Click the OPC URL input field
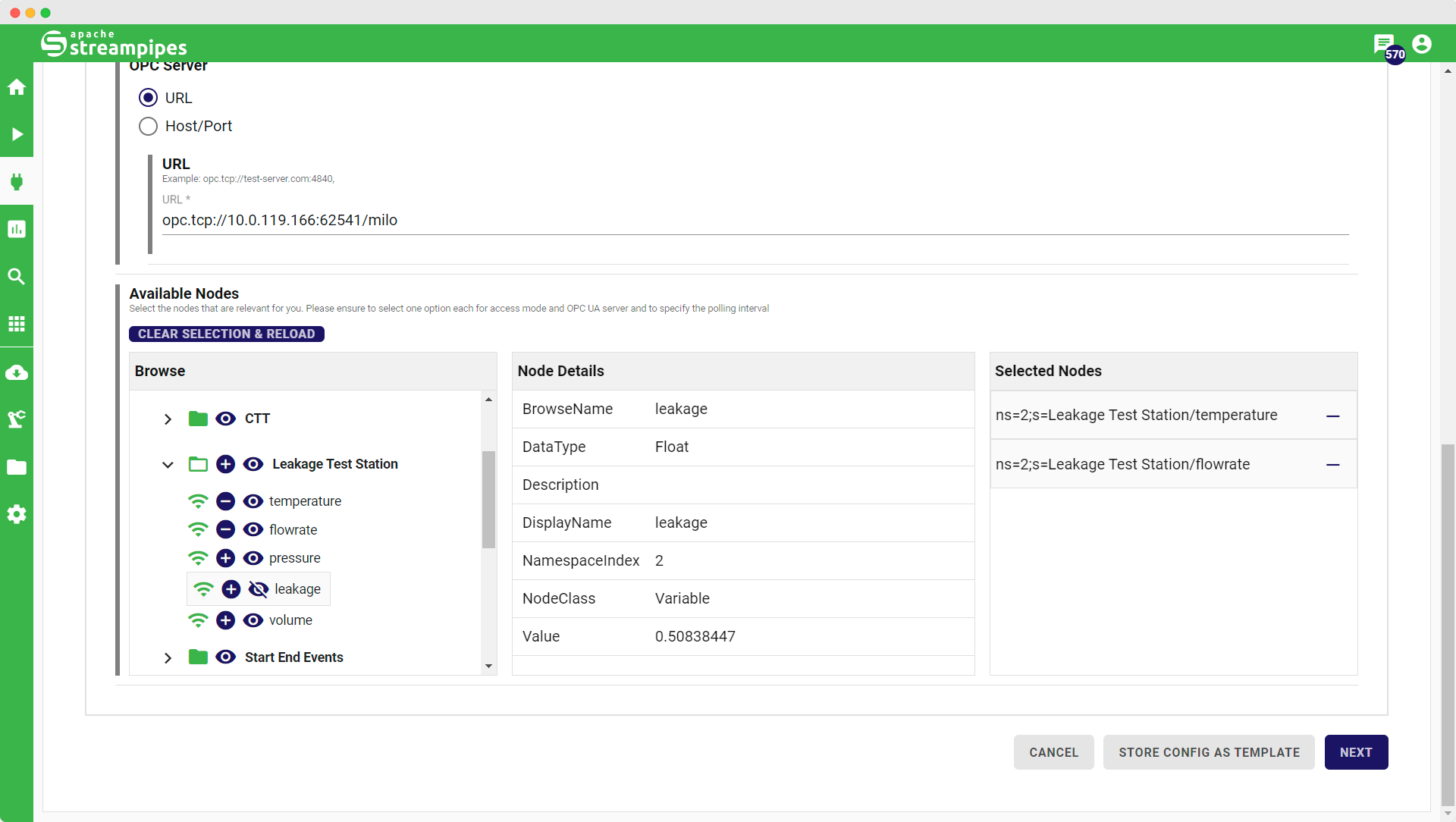 [754, 220]
